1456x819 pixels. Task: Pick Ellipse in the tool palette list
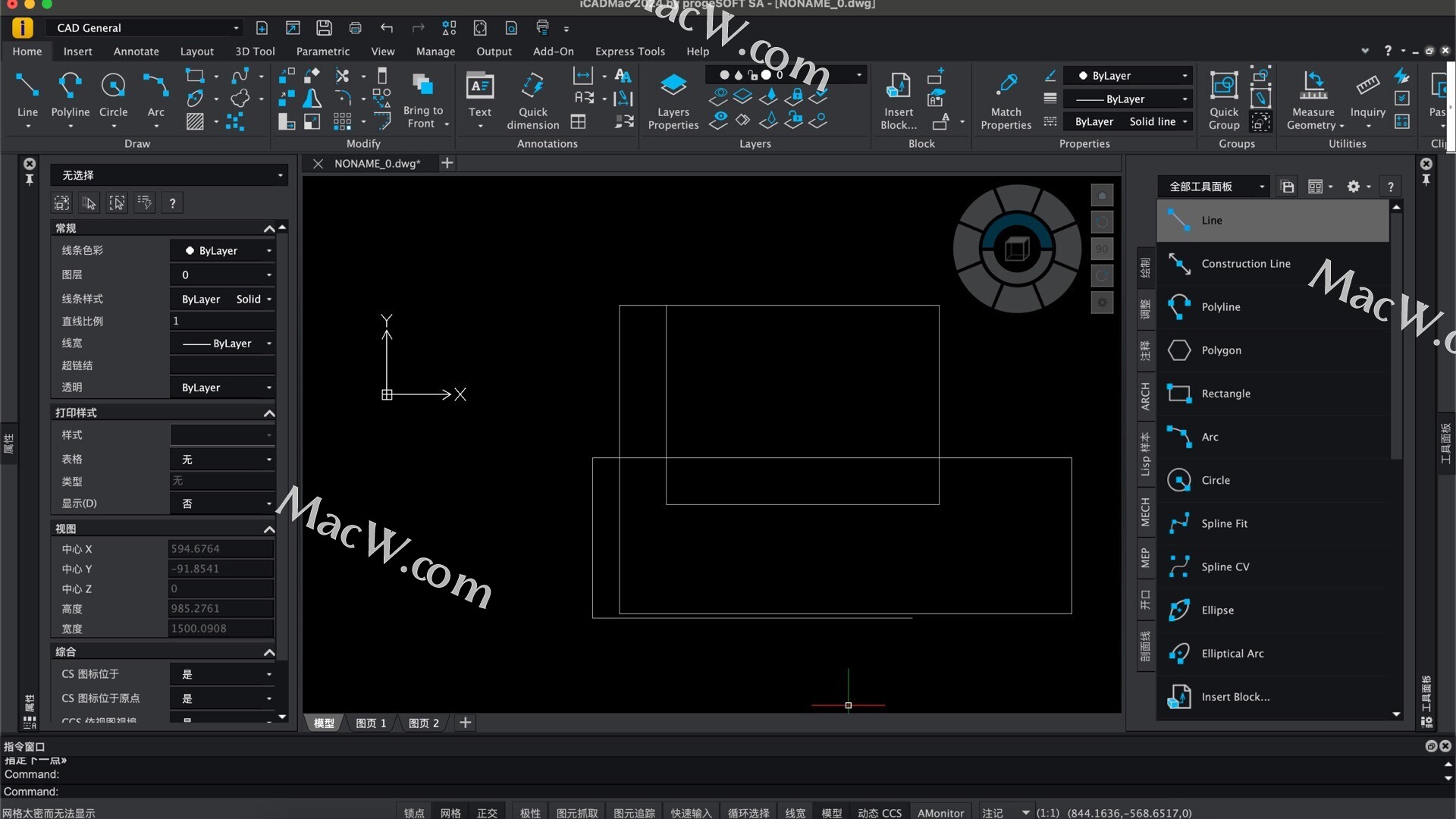pos(1217,610)
